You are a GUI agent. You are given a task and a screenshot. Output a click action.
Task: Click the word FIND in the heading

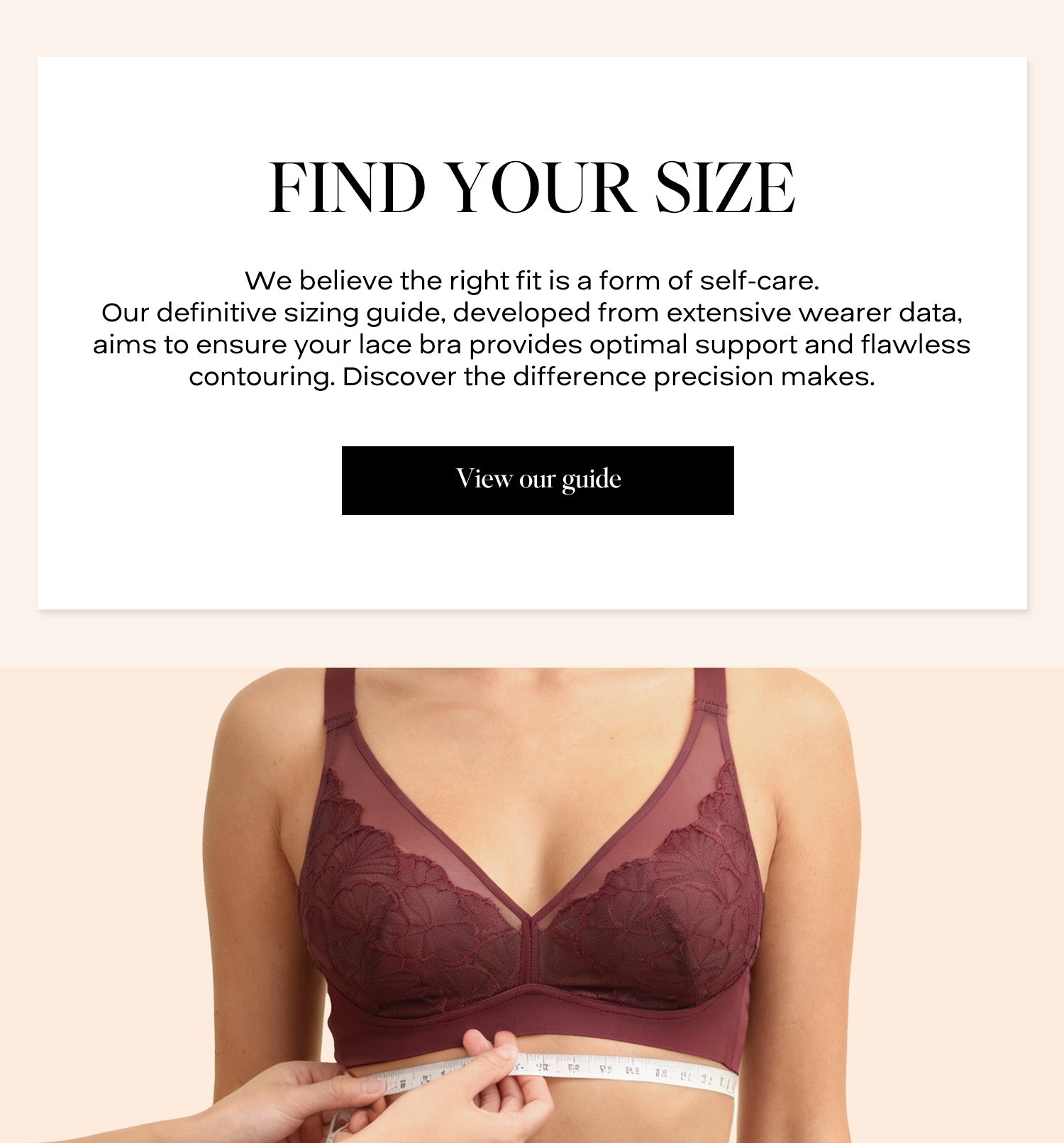347,188
